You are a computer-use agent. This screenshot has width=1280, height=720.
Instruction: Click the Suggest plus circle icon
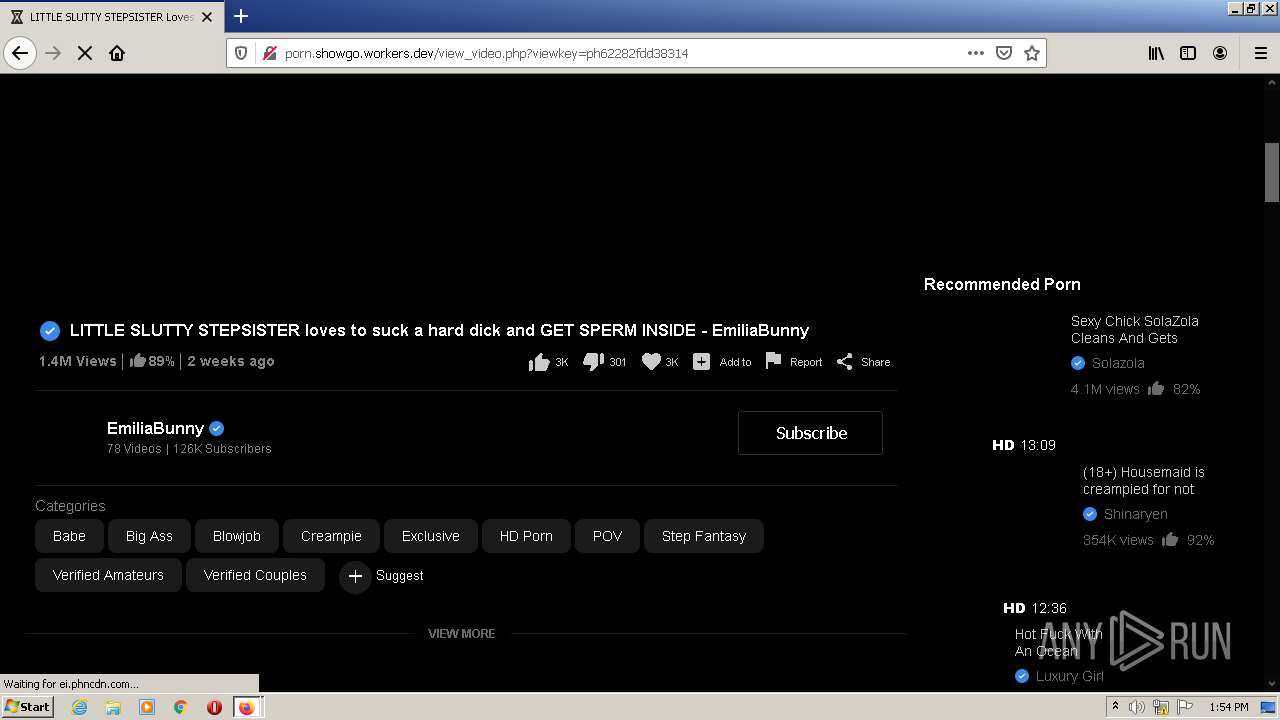tap(355, 576)
